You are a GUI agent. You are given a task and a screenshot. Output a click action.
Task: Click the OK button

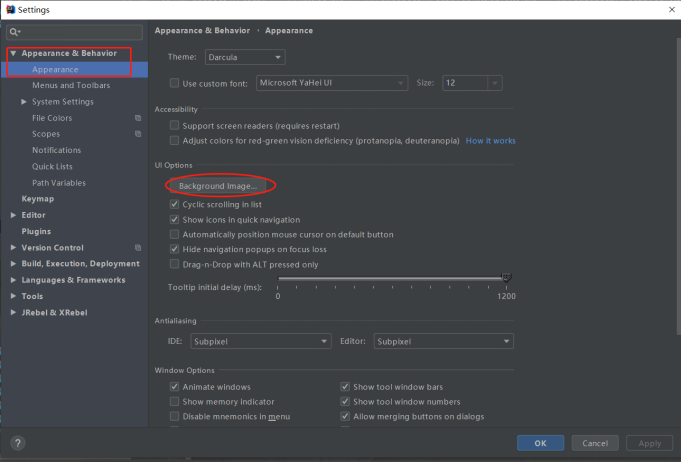(x=540, y=443)
